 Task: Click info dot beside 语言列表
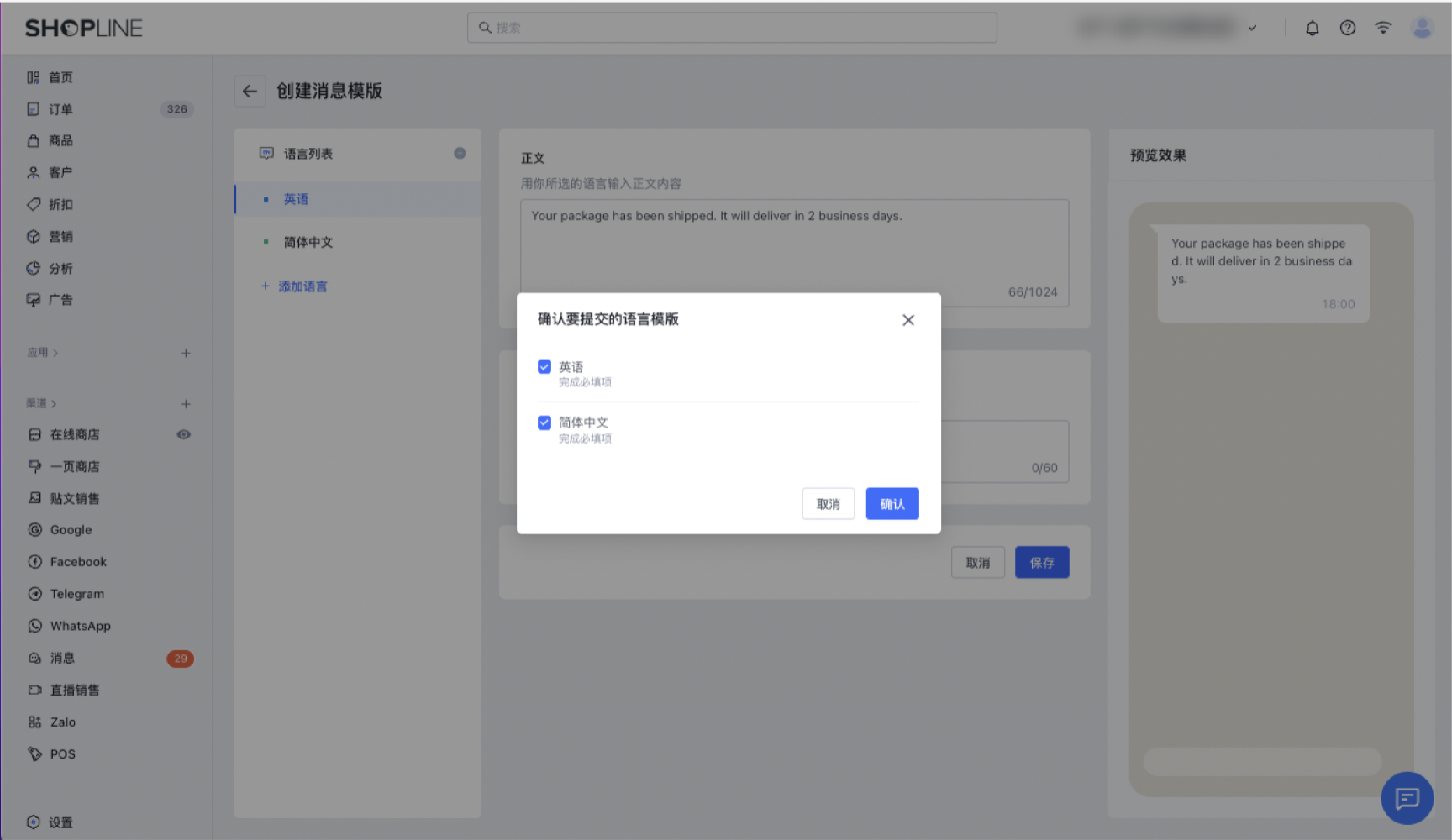pyautogui.click(x=460, y=153)
